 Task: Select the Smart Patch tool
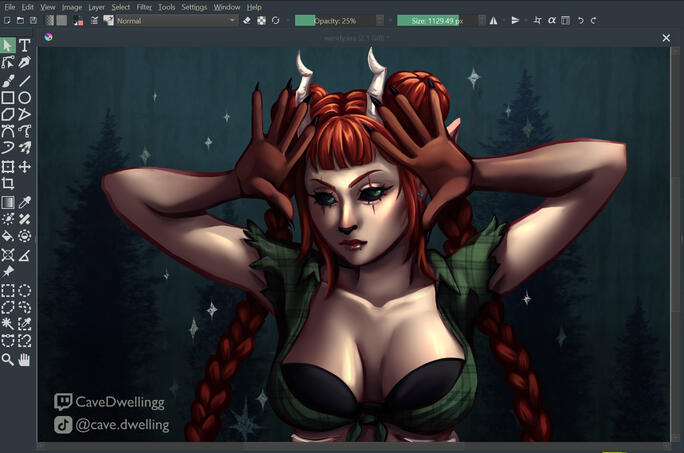[24, 219]
